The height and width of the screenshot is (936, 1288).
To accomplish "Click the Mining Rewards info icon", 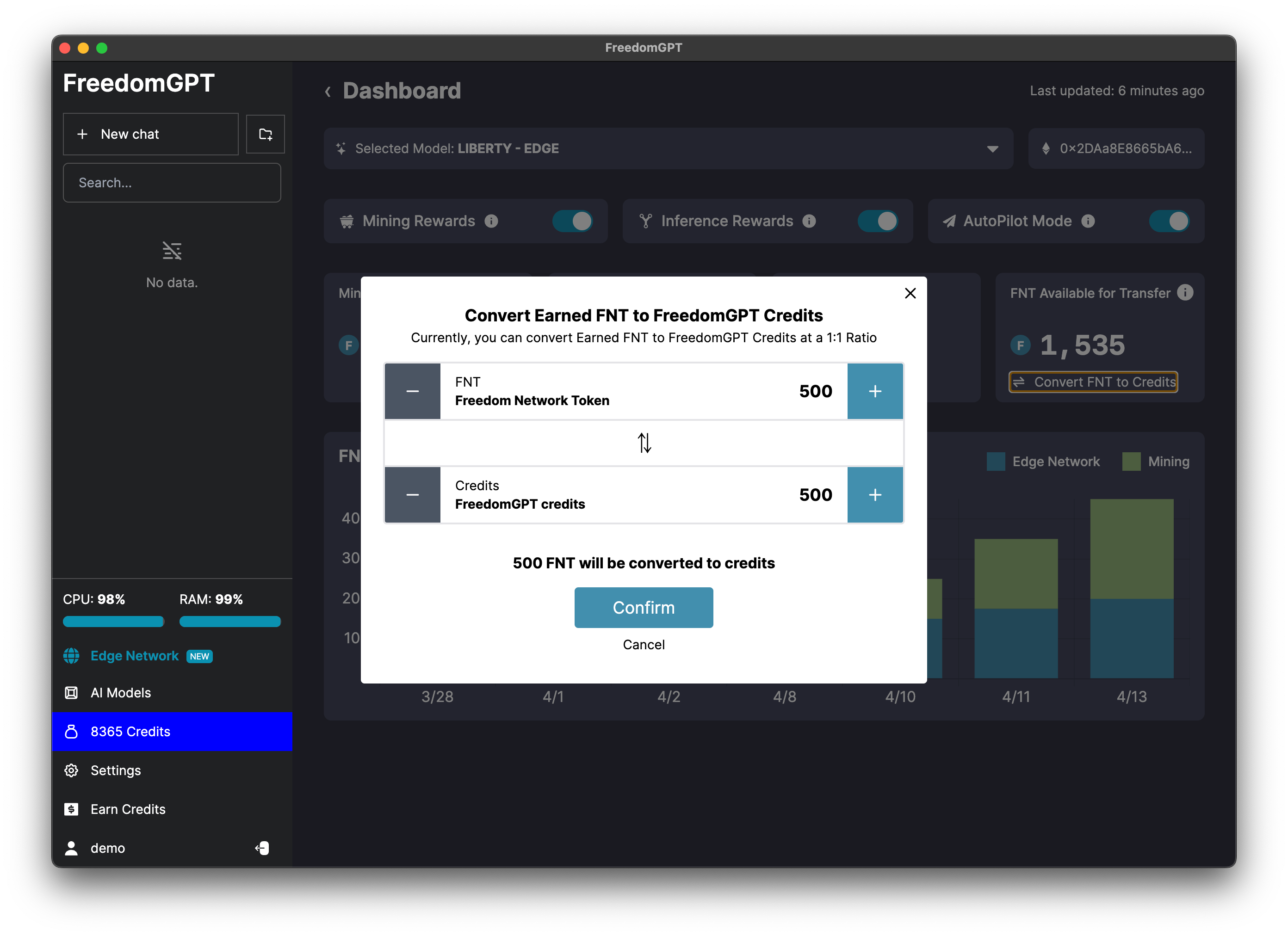I will pyautogui.click(x=491, y=222).
